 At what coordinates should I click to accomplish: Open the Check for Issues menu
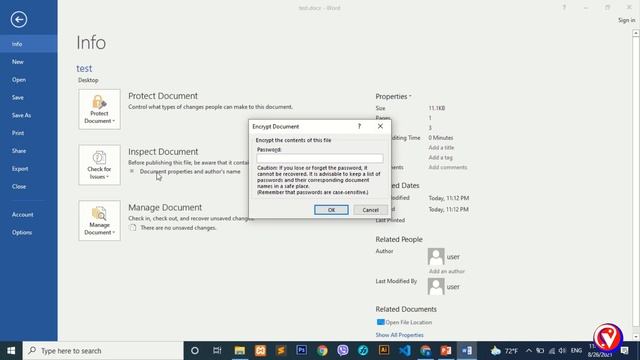(x=99, y=165)
